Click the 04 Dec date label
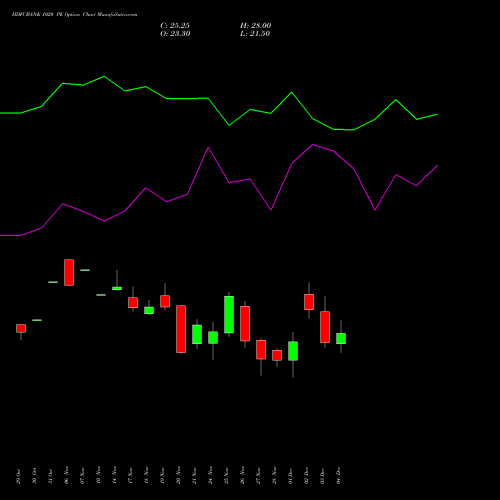 338,476
